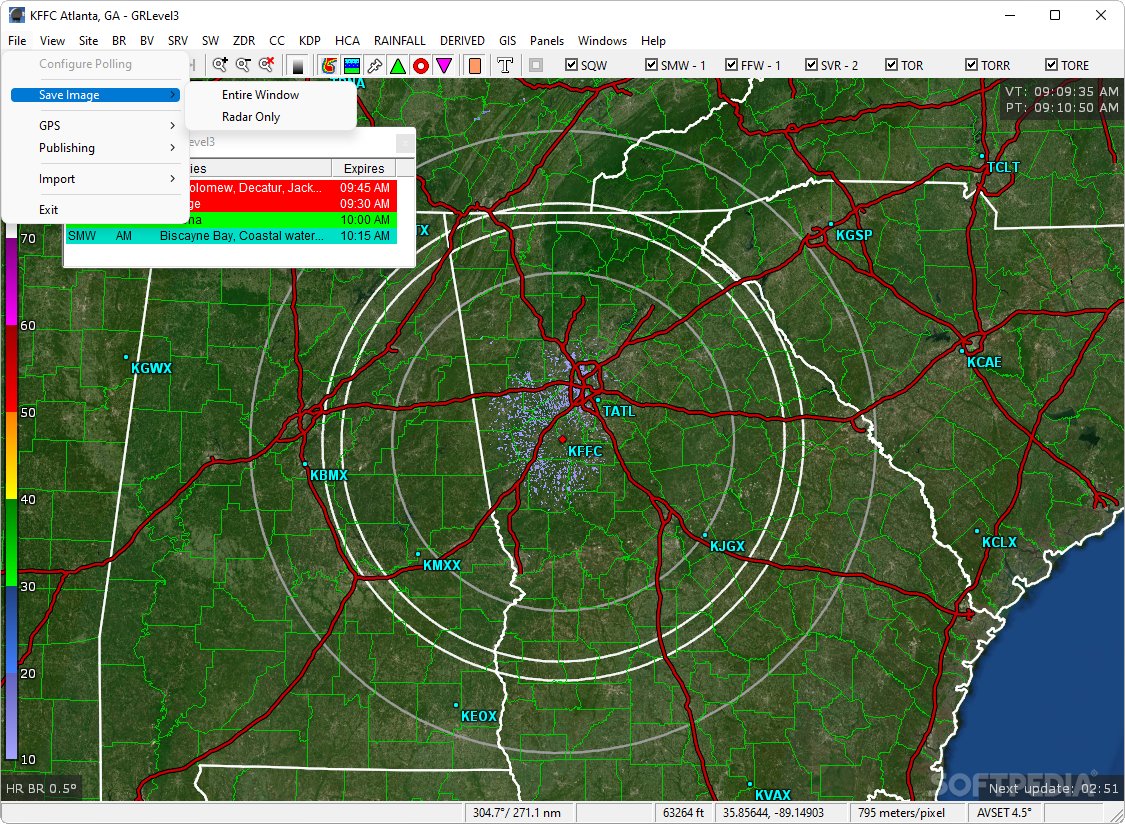This screenshot has height=824, width=1125.
Task: Click the zoom out magnifier icon
Action: 243,65
